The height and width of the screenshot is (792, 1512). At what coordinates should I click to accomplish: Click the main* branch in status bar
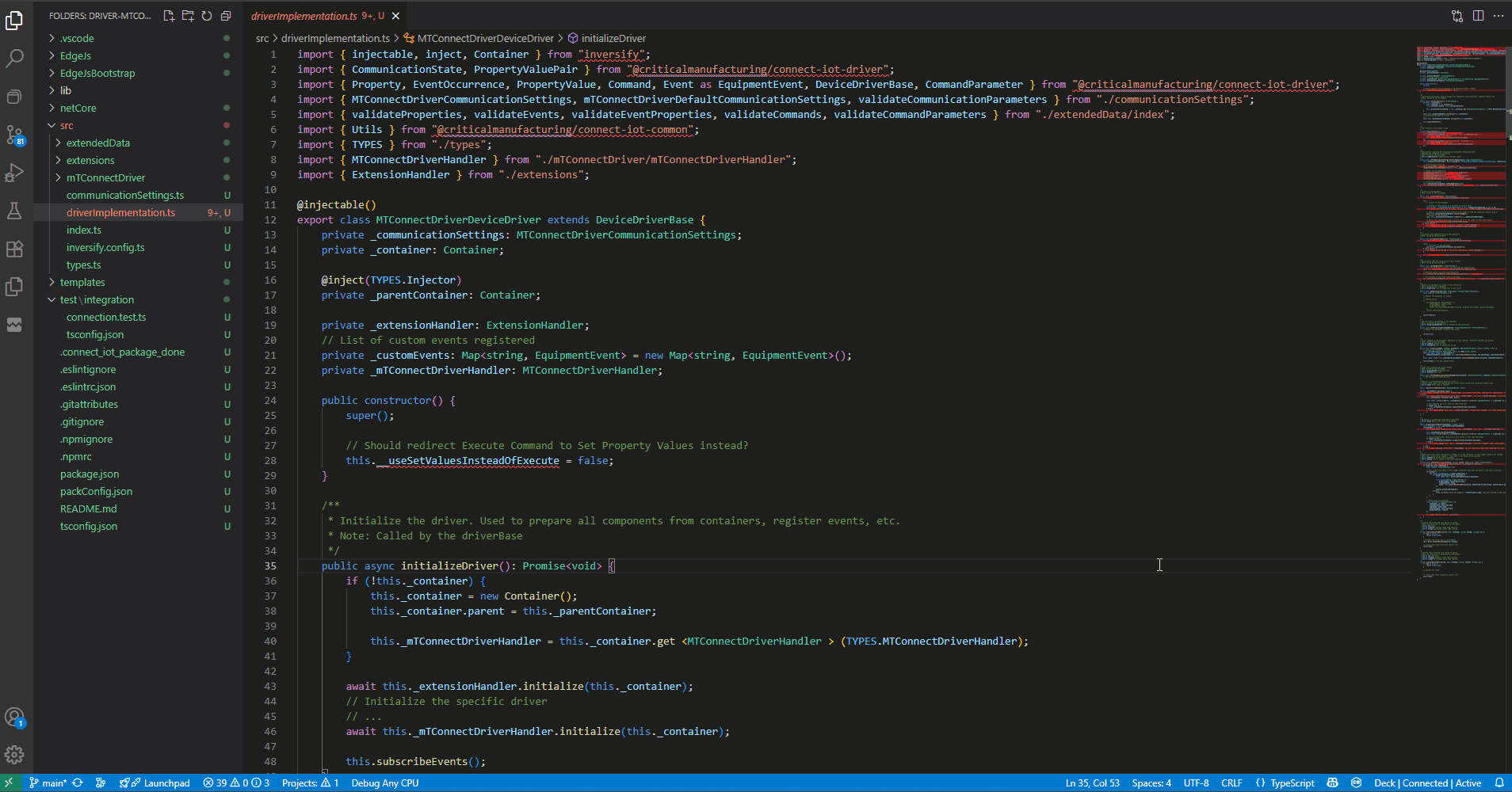tap(48, 782)
